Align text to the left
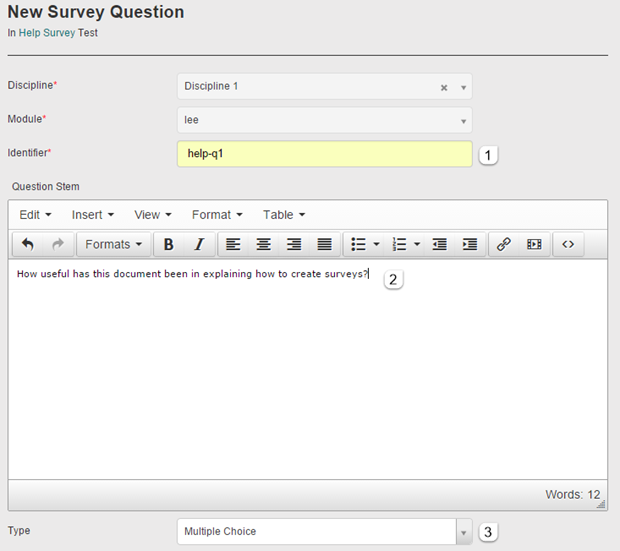The width and height of the screenshot is (620, 551). [x=233, y=245]
